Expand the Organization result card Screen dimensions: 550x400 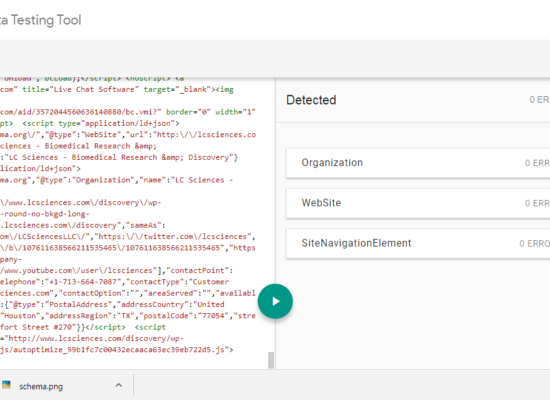point(418,163)
